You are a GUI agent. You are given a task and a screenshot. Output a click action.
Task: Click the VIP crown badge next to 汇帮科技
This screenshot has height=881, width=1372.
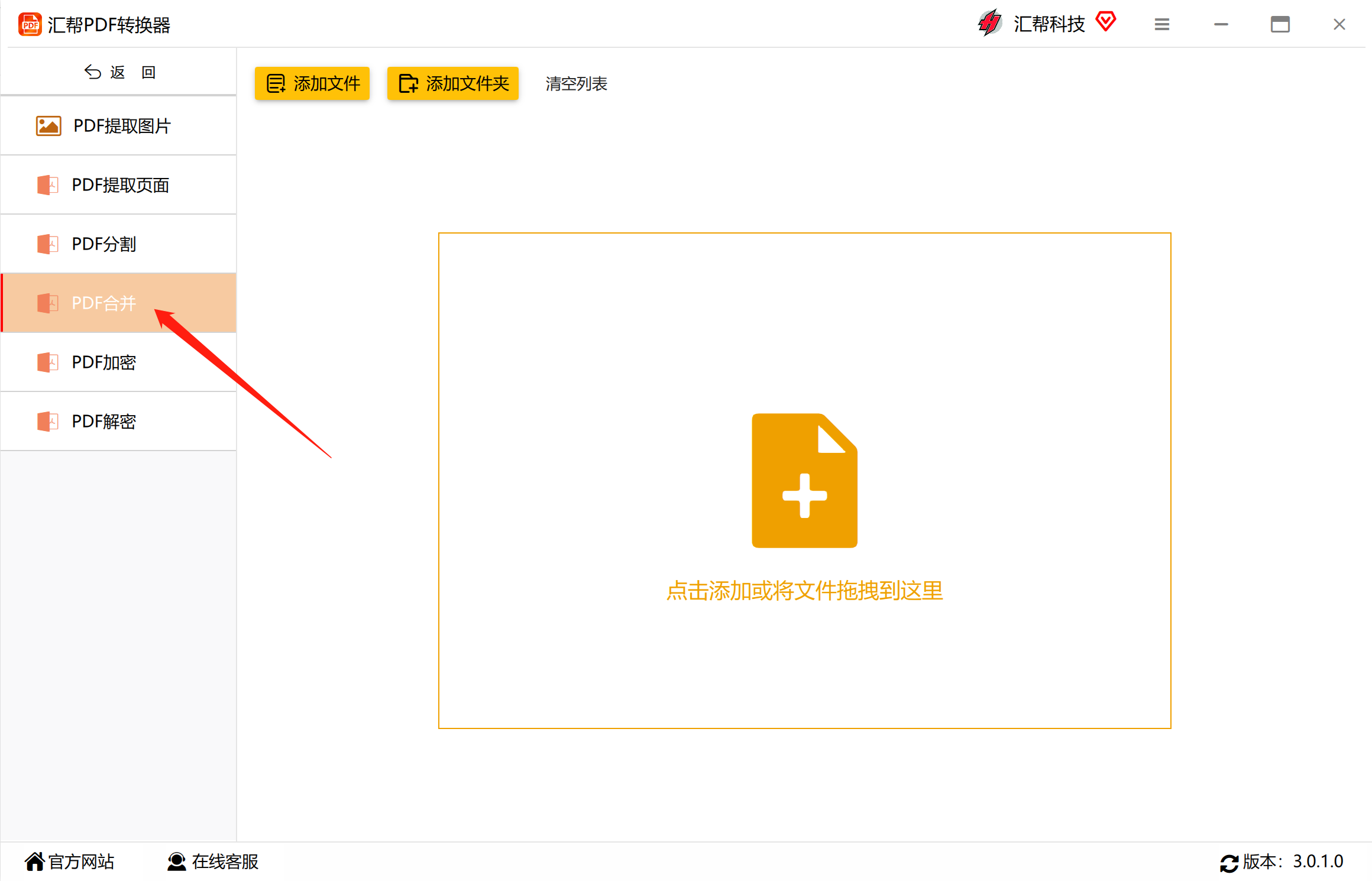coord(1106,22)
